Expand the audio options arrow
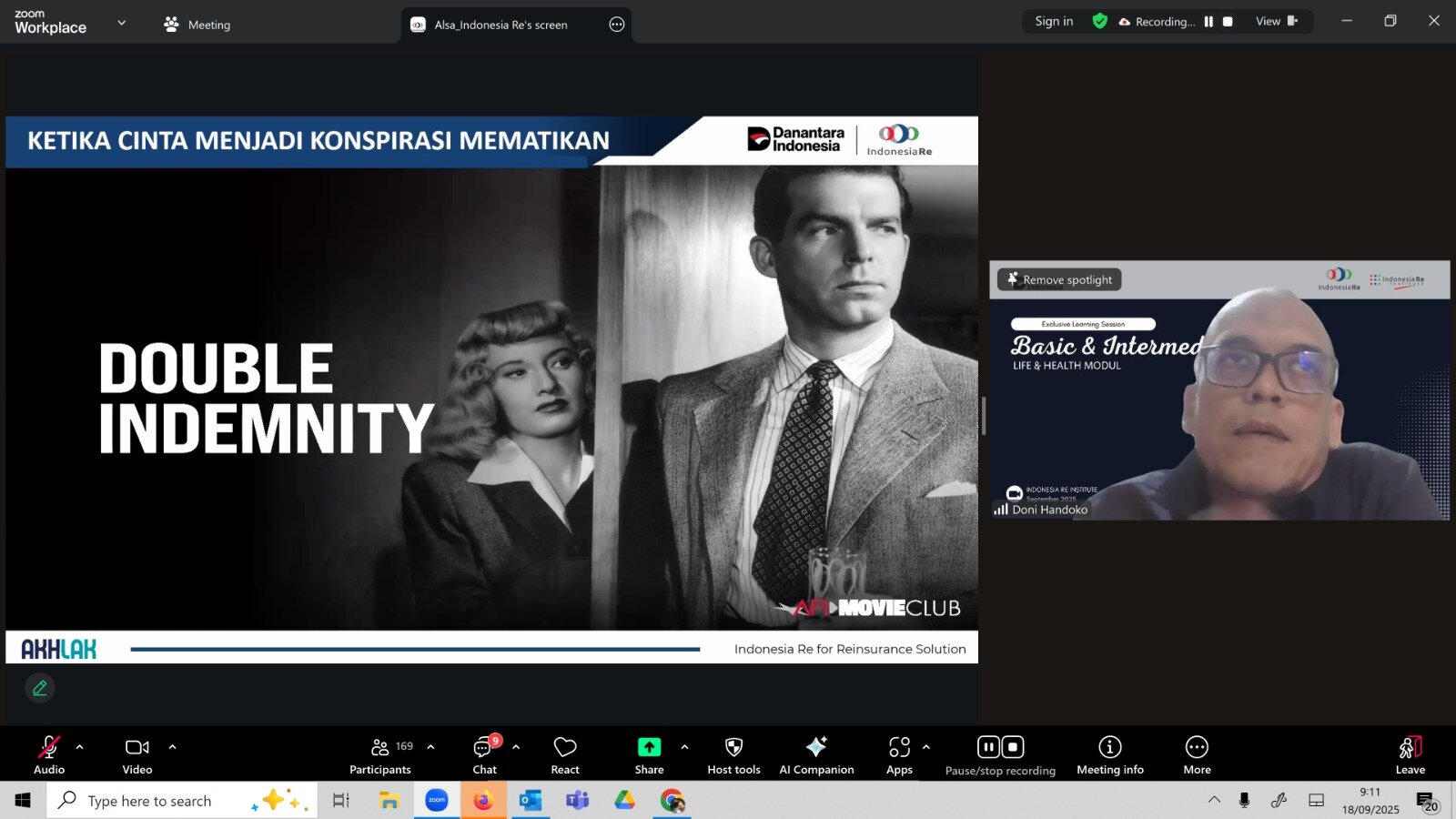This screenshot has height=819, width=1456. click(x=80, y=747)
